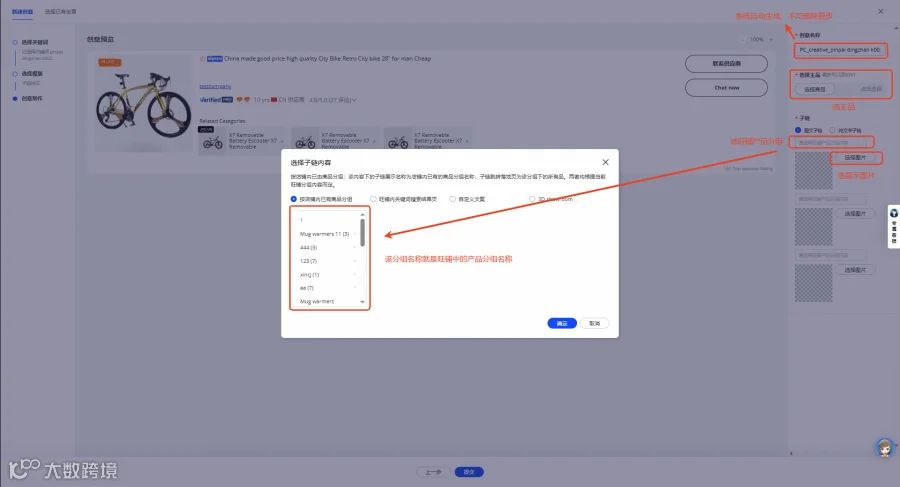Viewport: 900px width, 487px height.
Task: Select the 3D showroom radio option
Action: [x=532, y=199]
